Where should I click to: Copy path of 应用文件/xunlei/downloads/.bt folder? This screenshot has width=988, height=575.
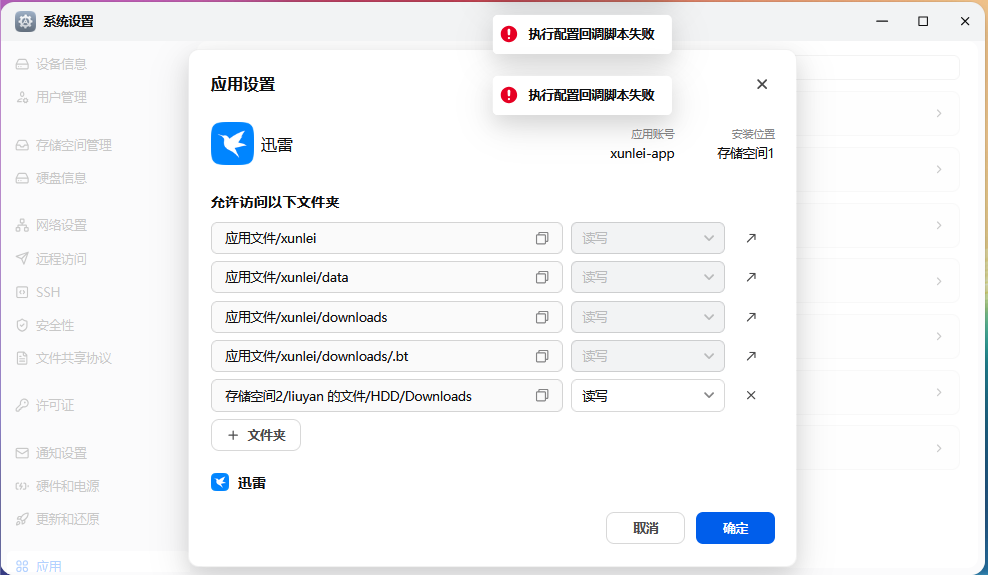pyautogui.click(x=542, y=356)
